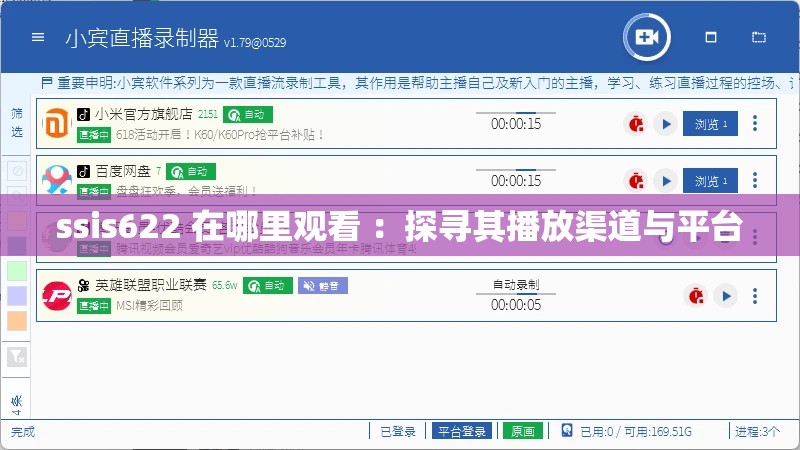The width and height of the screenshot is (800, 450).
Task: Click the 已登录 status entry
Action: click(x=398, y=432)
